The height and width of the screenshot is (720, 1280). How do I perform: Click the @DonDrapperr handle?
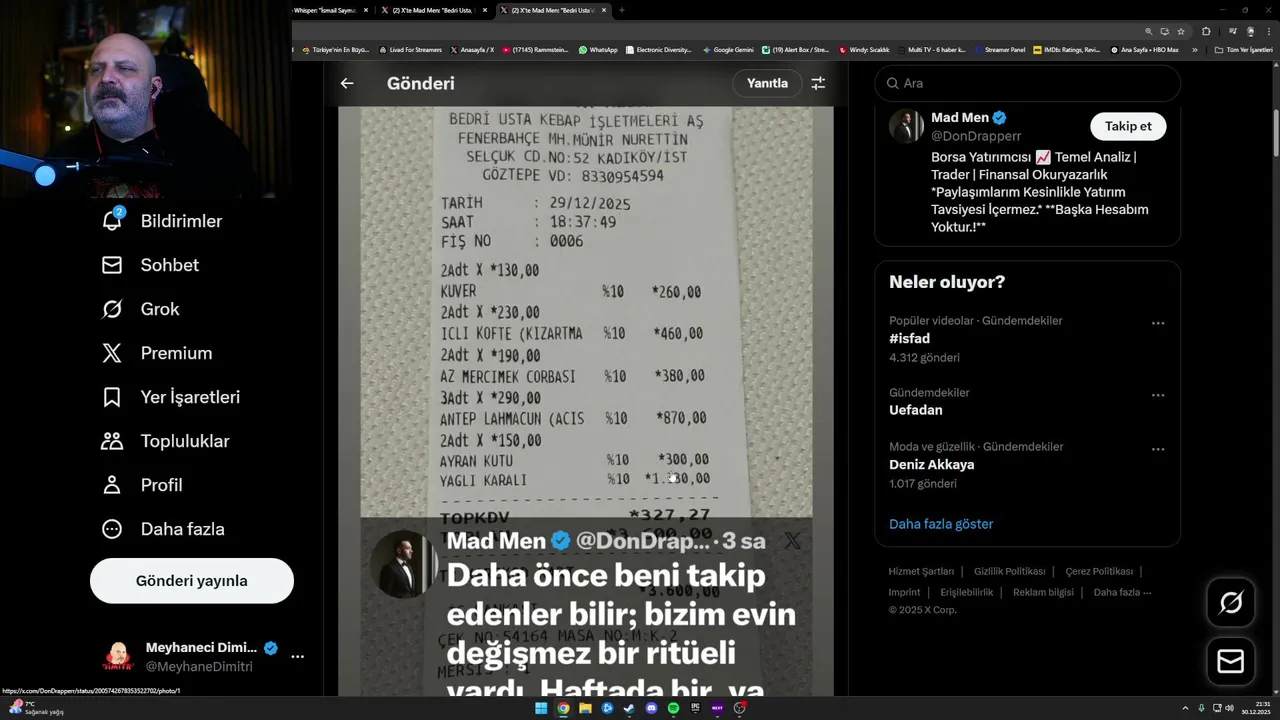pyautogui.click(x=976, y=136)
